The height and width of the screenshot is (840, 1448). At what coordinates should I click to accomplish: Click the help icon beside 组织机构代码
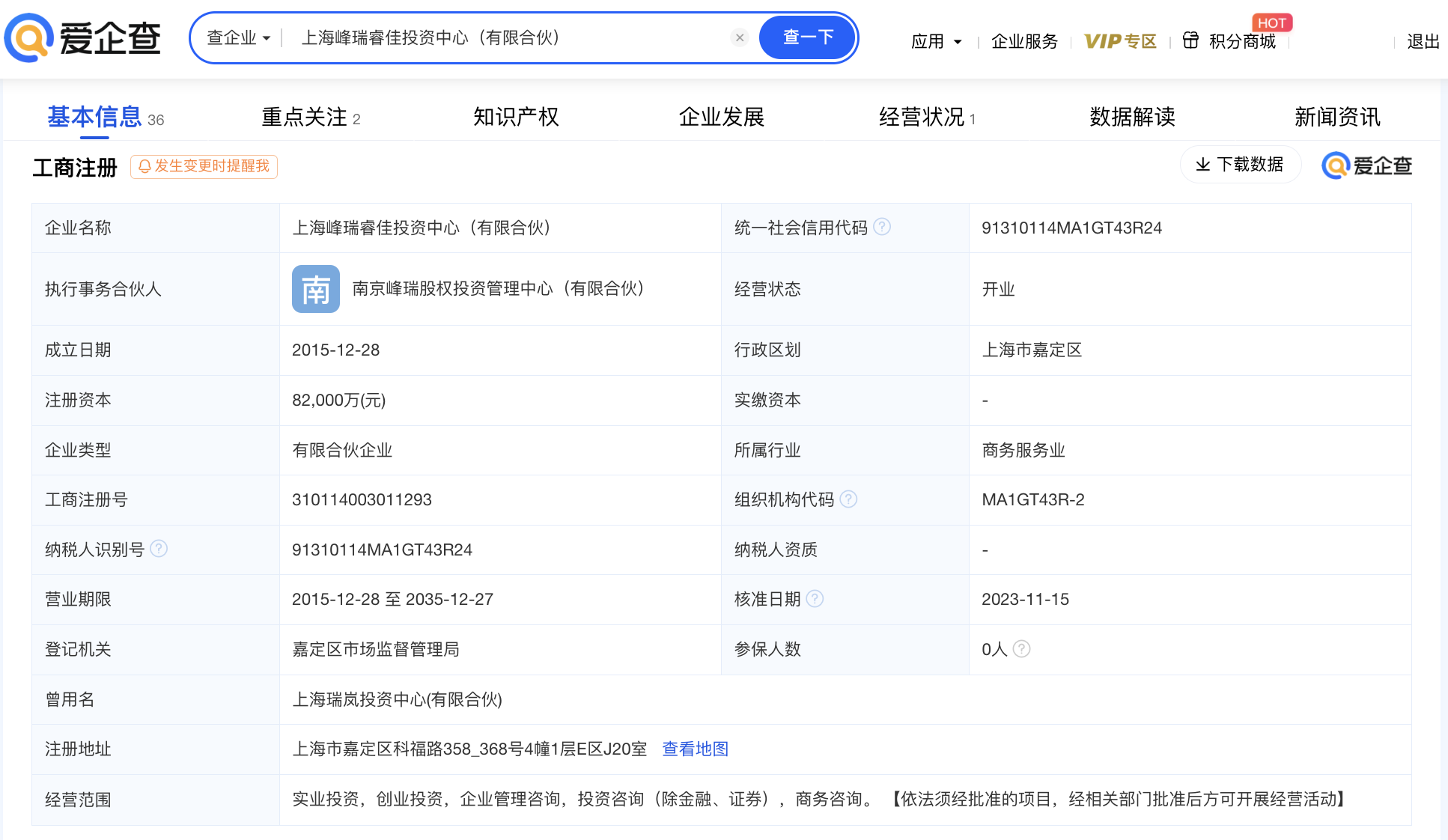click(x=848, y=499)
